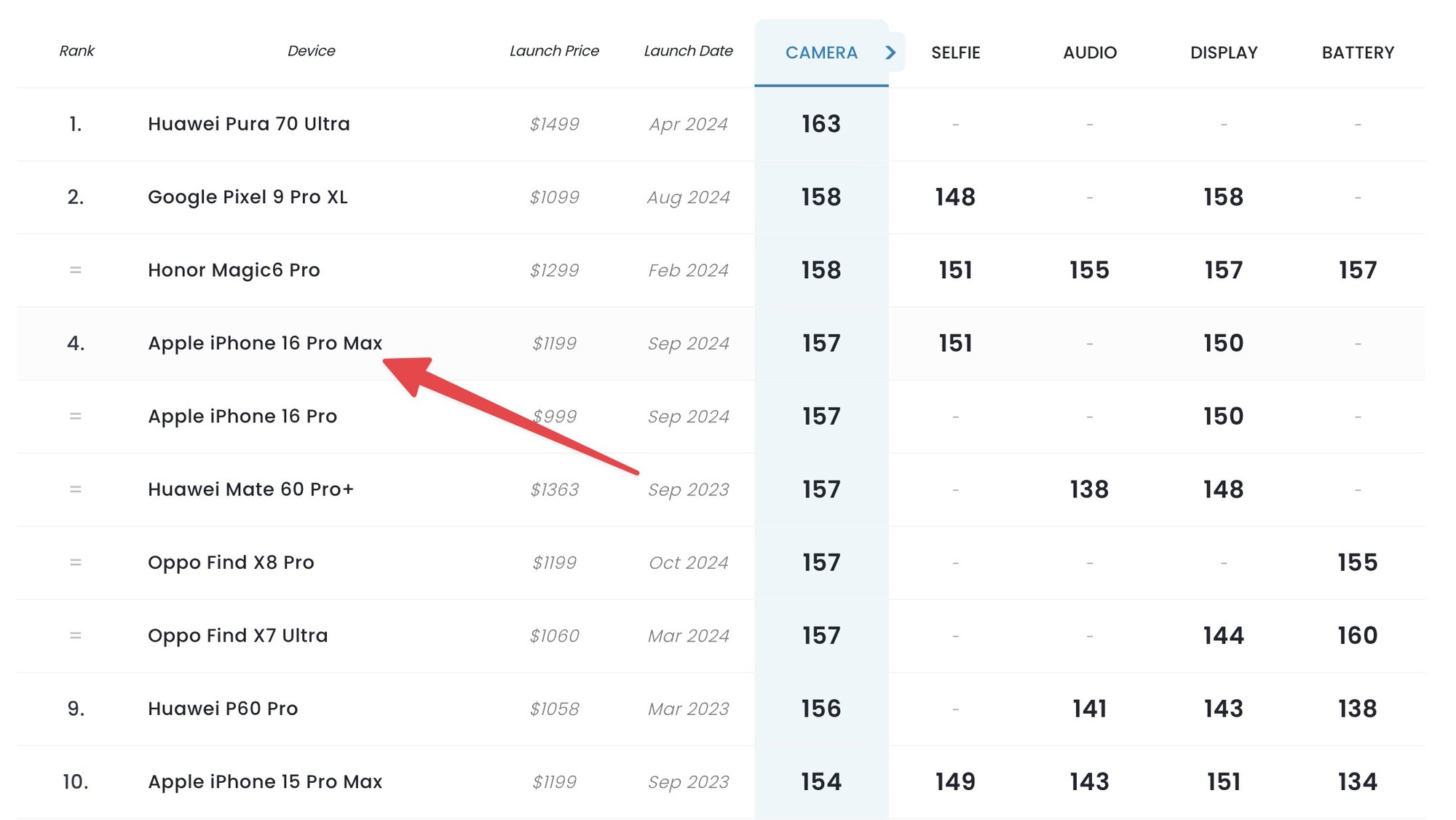1456x820 pixels.
Task: Switch to the DISPLAY tab
Action: [x=1224, y=52]
